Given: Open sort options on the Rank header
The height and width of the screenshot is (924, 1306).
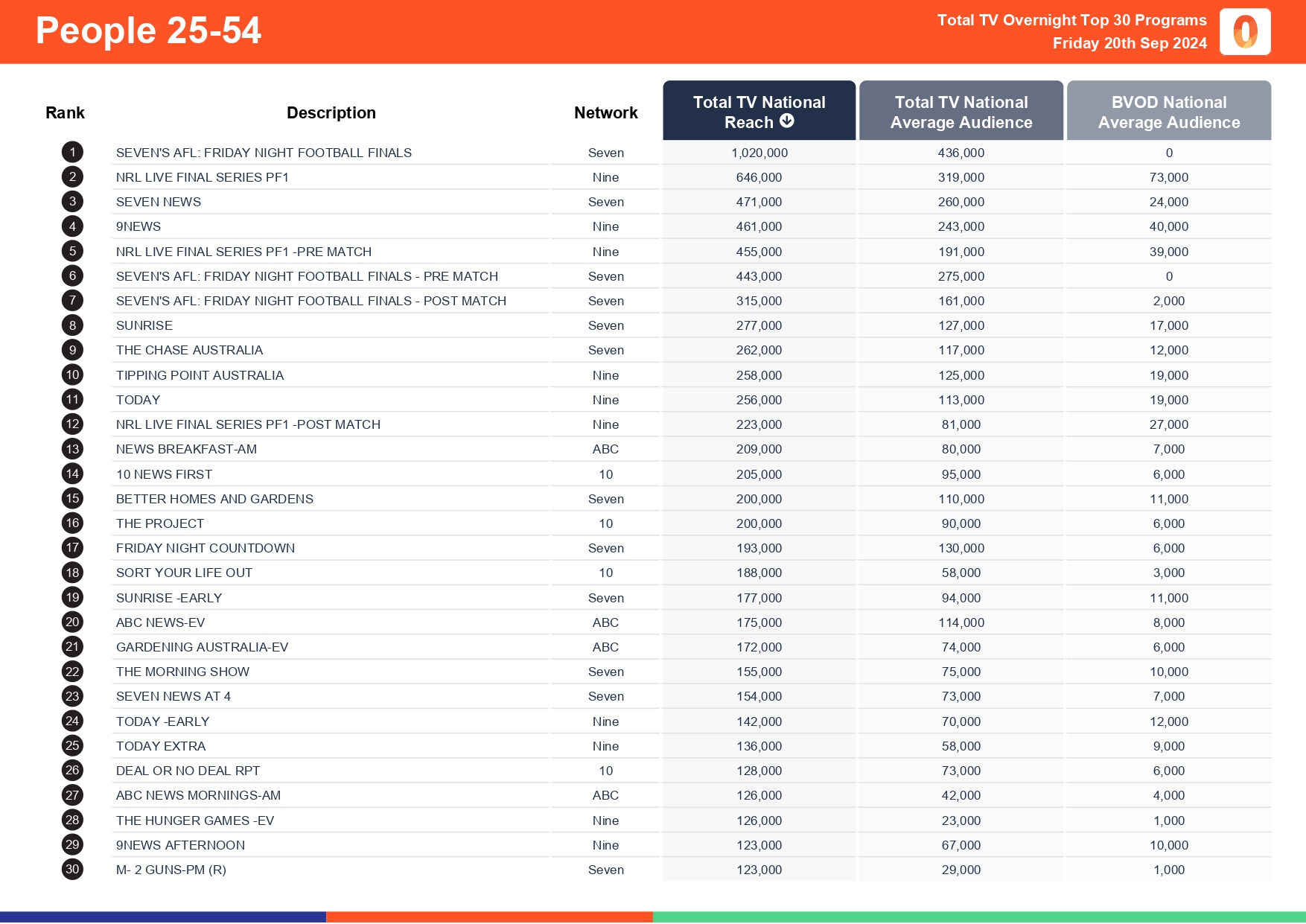Looking at the screenshot, I should [x=65, y=112].
